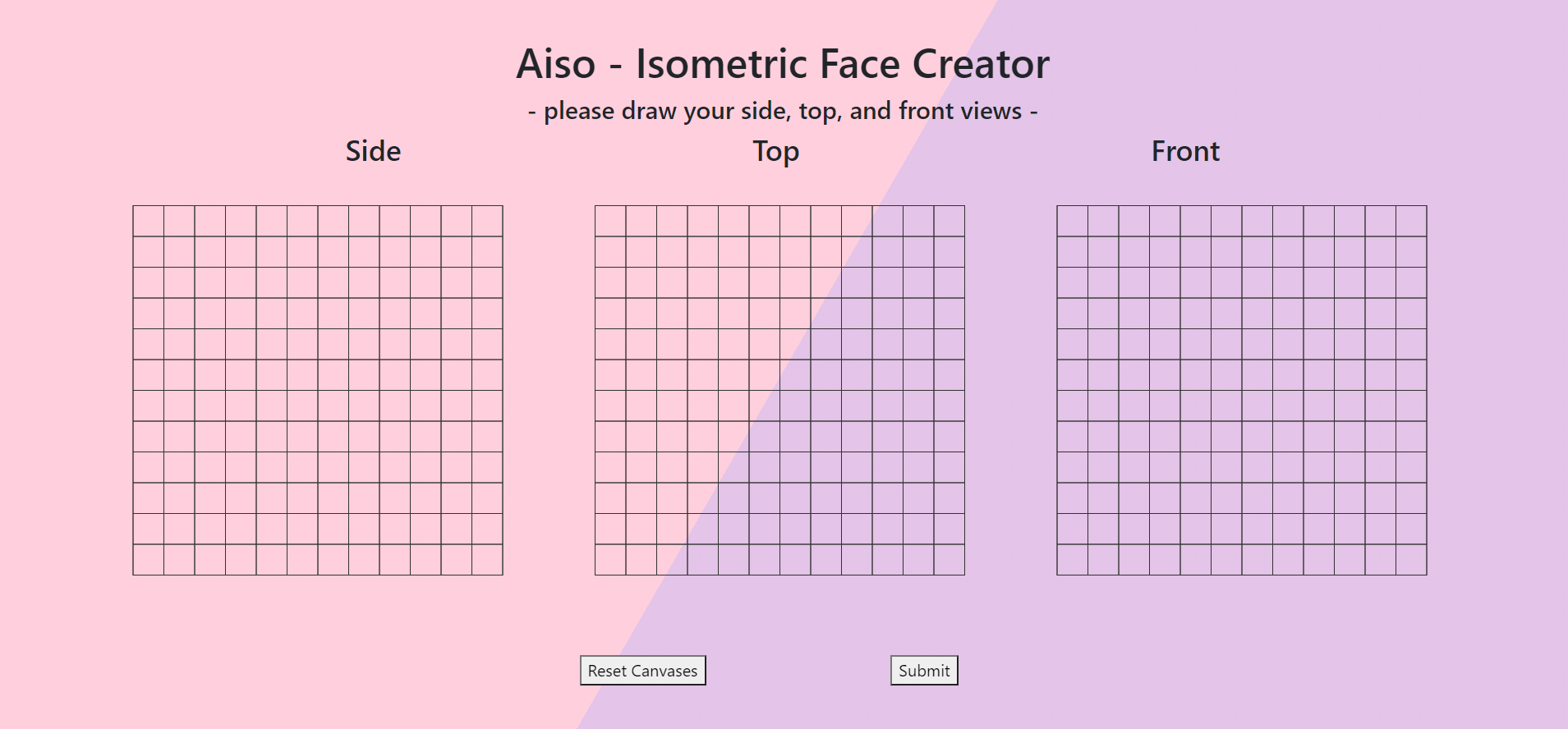
Task: Fill second cell in Front grid's first row
Action: pyautogui.click(x=1103, y=222)
